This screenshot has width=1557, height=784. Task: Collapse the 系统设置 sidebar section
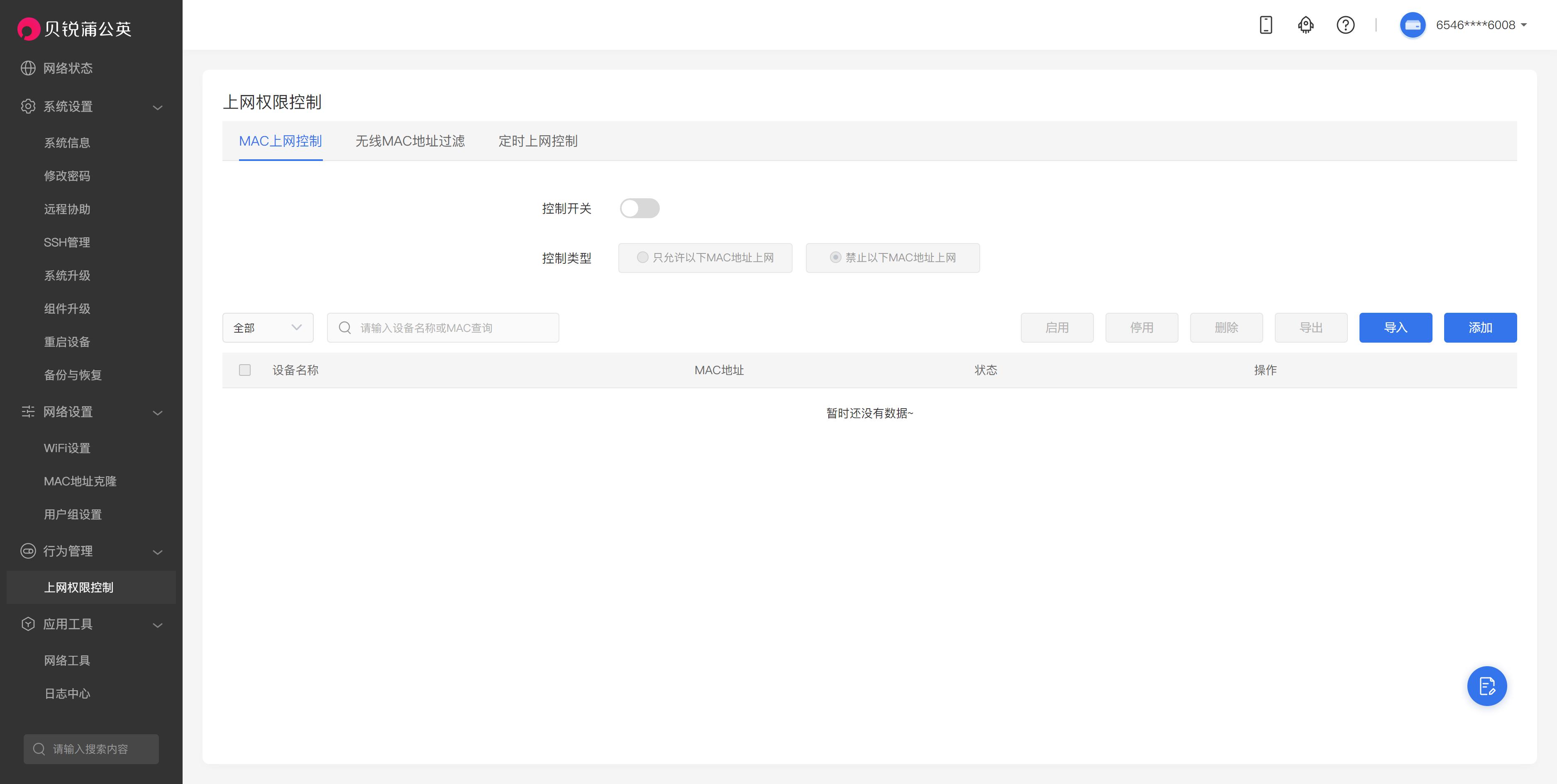coord(158,107)
